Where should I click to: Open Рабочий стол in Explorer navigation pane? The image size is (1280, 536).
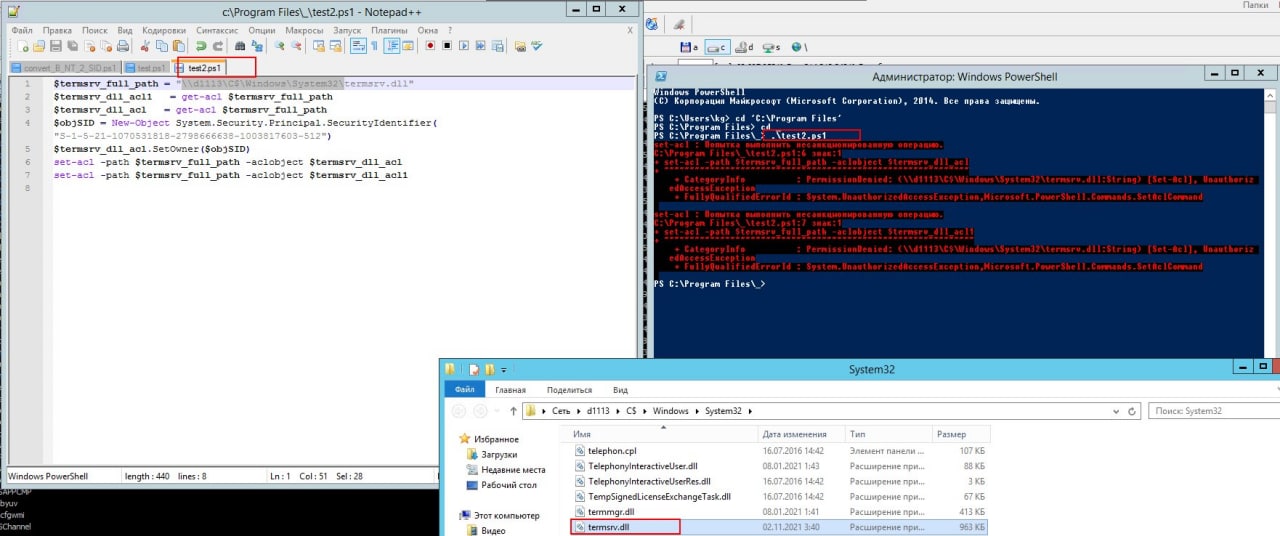pos(508,485)
